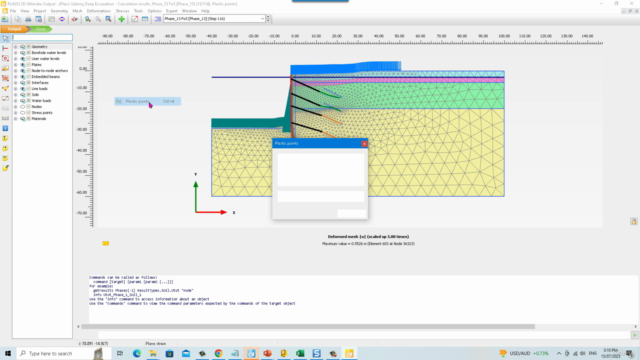The width and height of the screenshot is (640, 360).
Task: Open the Deformations menu
Action: 98,11
